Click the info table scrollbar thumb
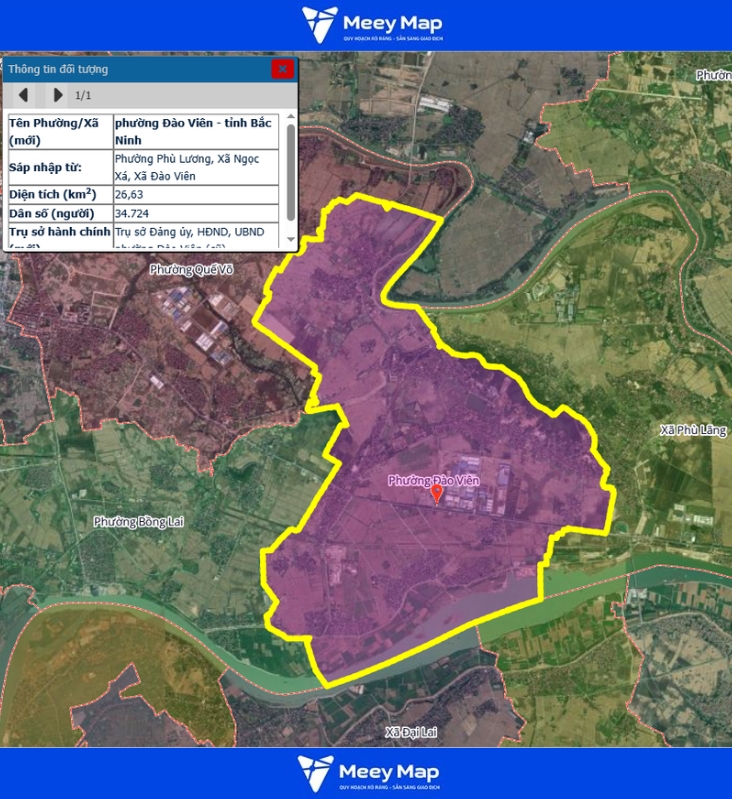732x799 pixels. click(x=291, y=170)
